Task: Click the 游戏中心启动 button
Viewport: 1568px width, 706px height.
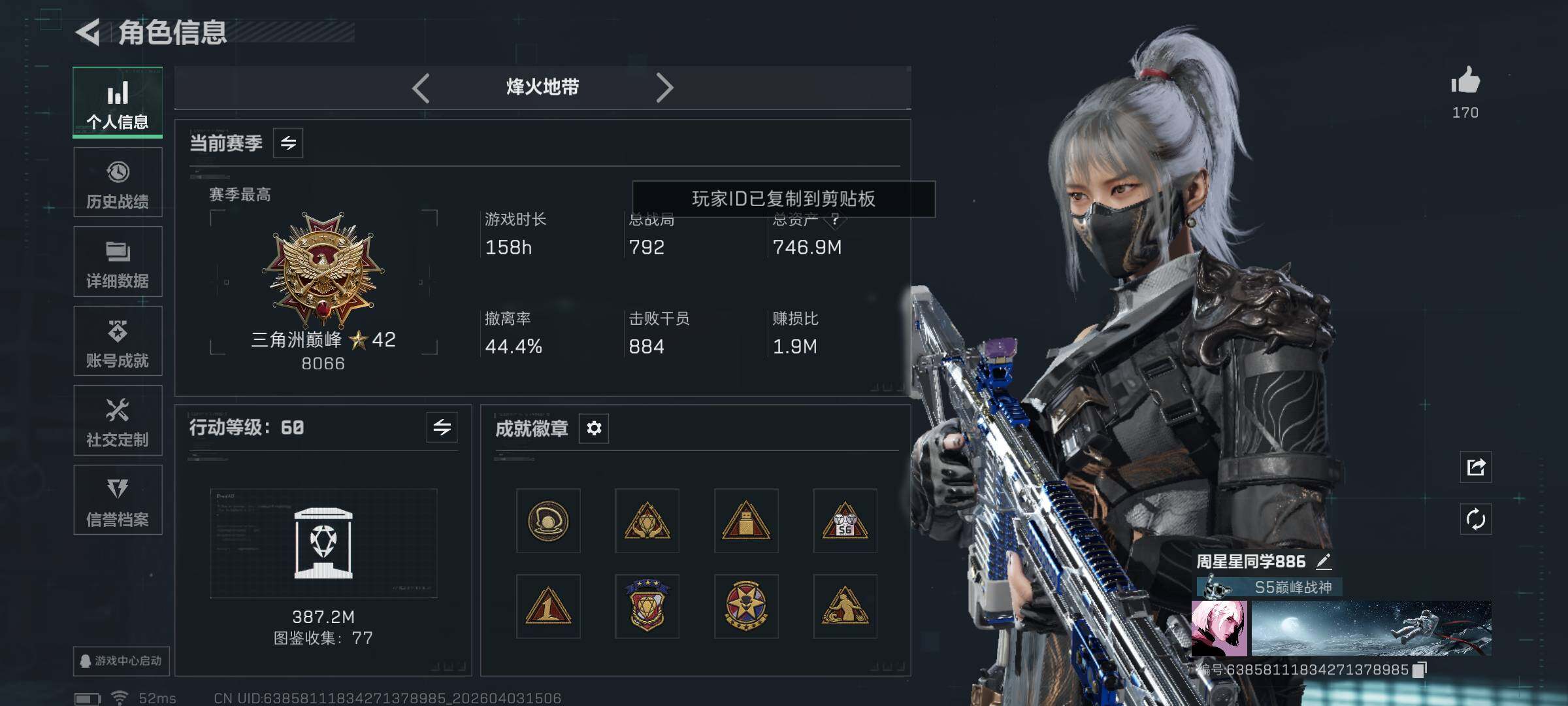Action: click(122, 661)
